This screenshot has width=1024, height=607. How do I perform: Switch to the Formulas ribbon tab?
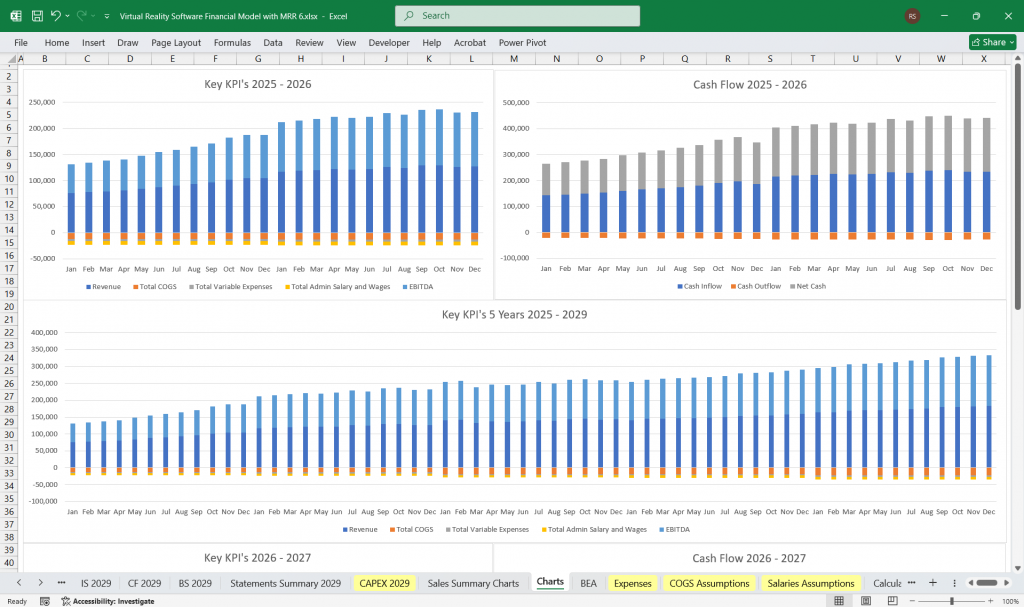pos(232,42)
